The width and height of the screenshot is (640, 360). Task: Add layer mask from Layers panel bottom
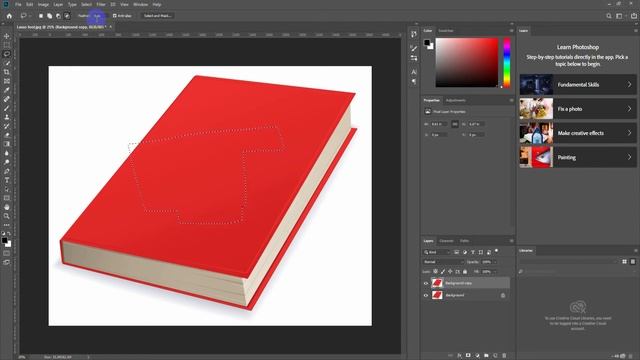coord(468,356)
